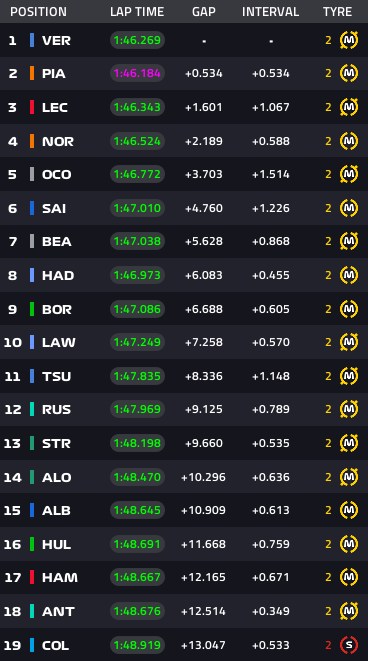Select the medium tyre icon in HAM's row
This screenshot has width=368, height=661.
click(349, 577)
